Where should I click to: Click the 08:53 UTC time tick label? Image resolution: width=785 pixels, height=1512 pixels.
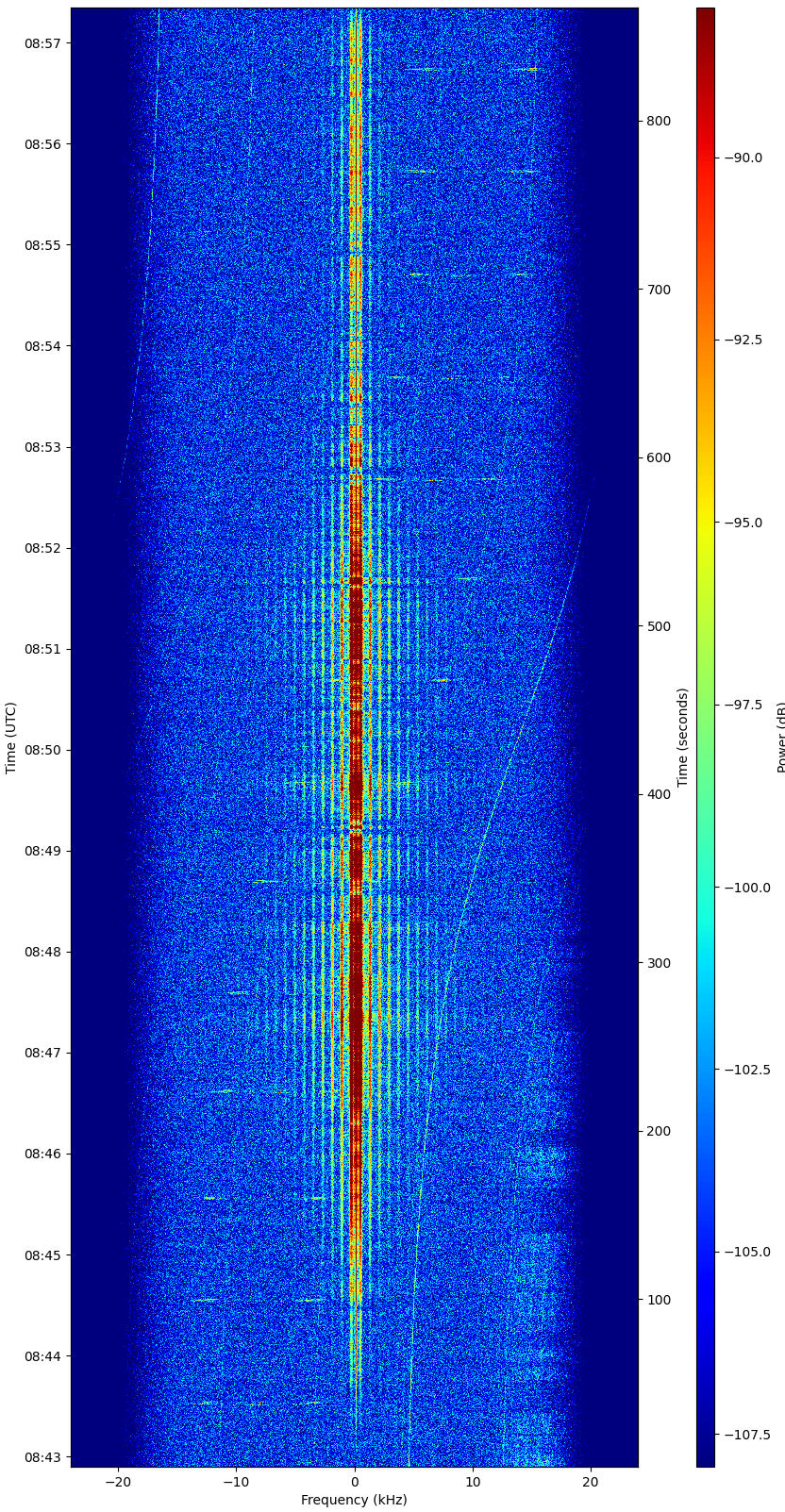click(42, 447)
